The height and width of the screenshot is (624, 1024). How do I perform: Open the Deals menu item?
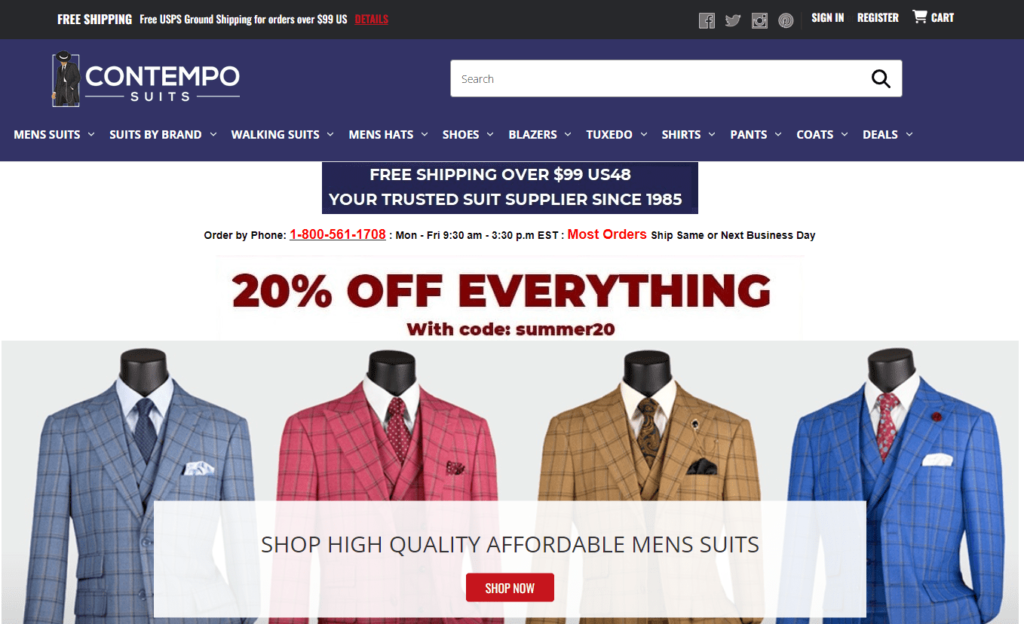click(x=888, y=134)
